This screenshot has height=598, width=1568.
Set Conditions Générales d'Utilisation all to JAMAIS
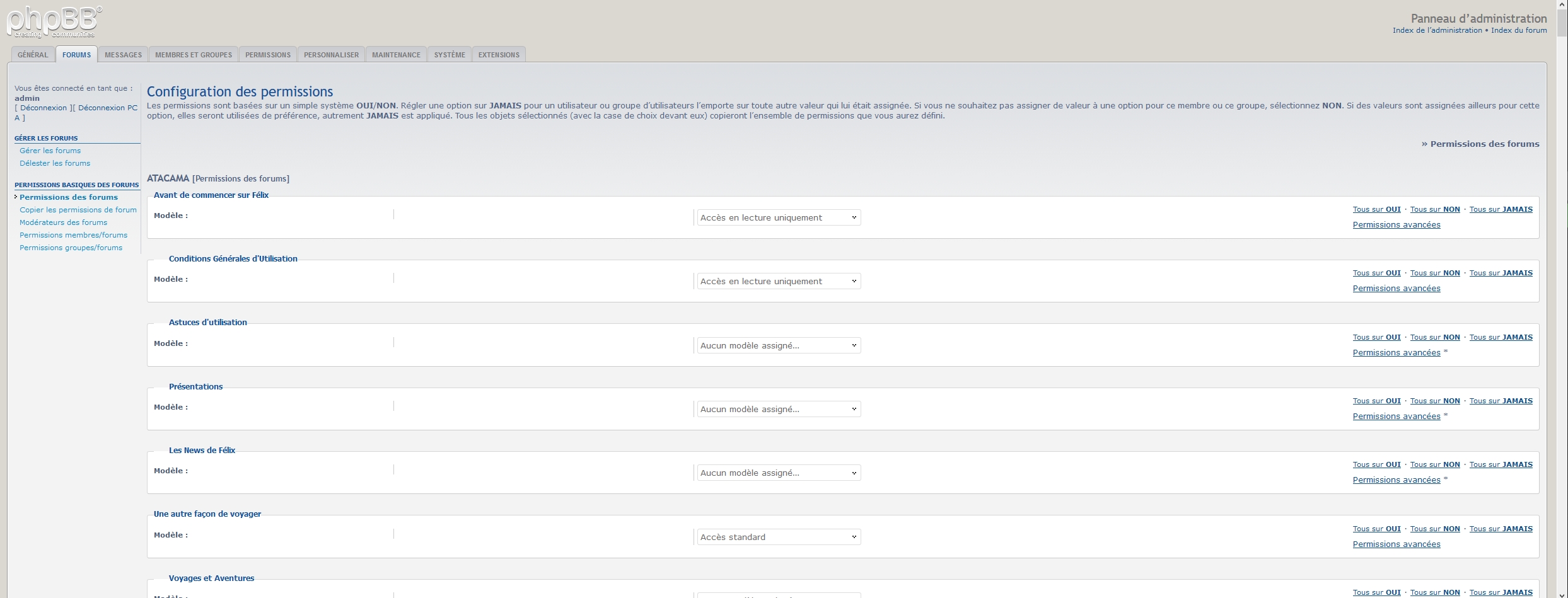tap(1501, 273)
